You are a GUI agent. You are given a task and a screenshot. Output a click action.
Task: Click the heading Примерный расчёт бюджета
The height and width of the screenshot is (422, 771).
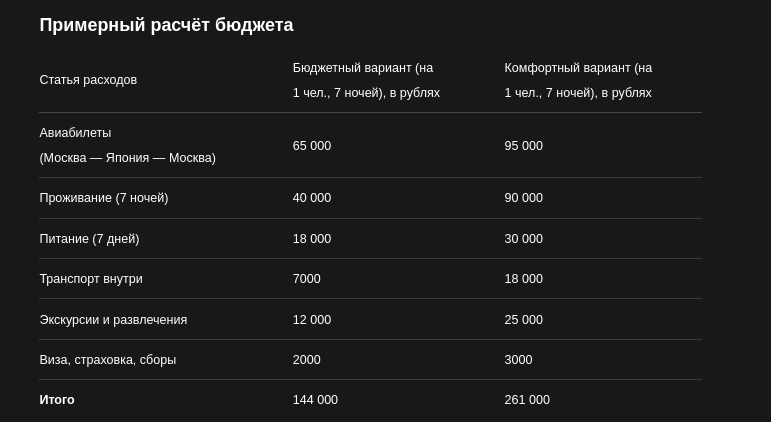click(x=166, y=25)
